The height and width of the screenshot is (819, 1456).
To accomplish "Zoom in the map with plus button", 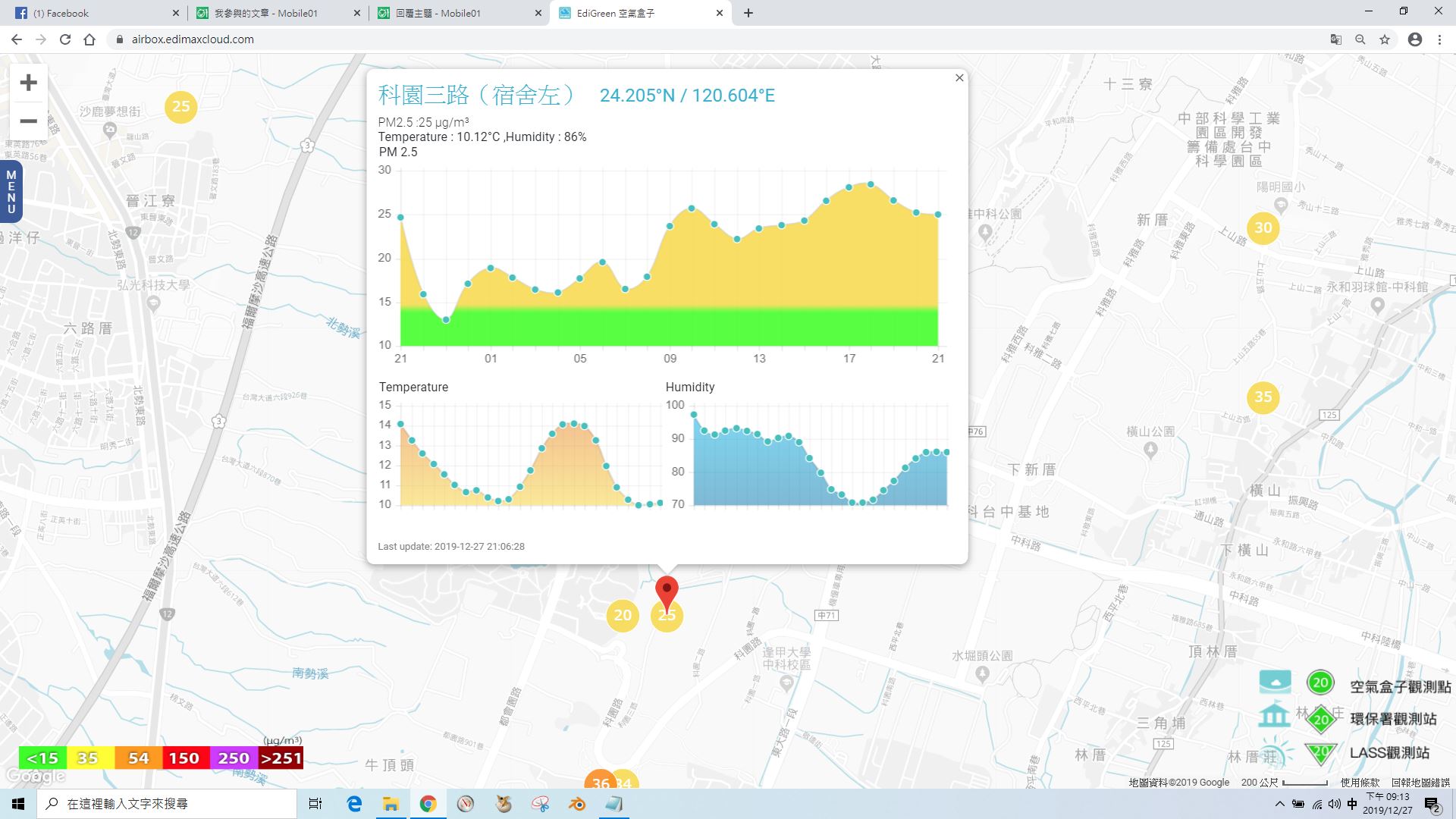I will [x=28, y=83].
